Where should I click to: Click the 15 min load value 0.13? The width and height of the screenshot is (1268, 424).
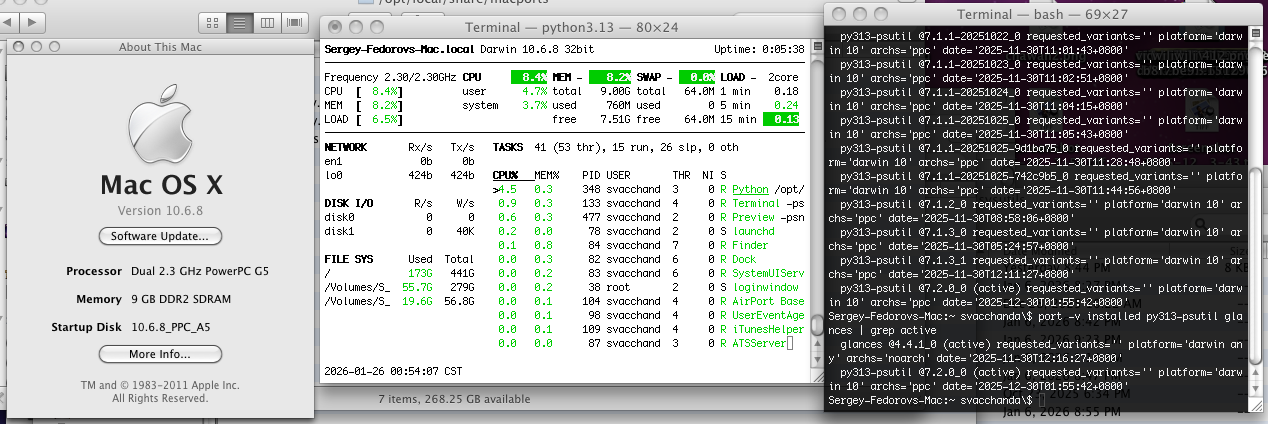[783, 119]
